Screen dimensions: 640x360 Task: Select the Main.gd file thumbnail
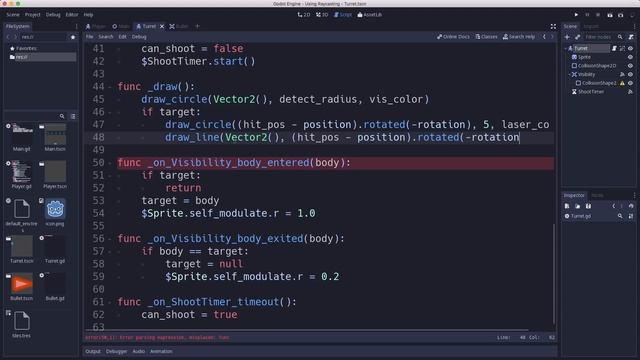(22, 138)
